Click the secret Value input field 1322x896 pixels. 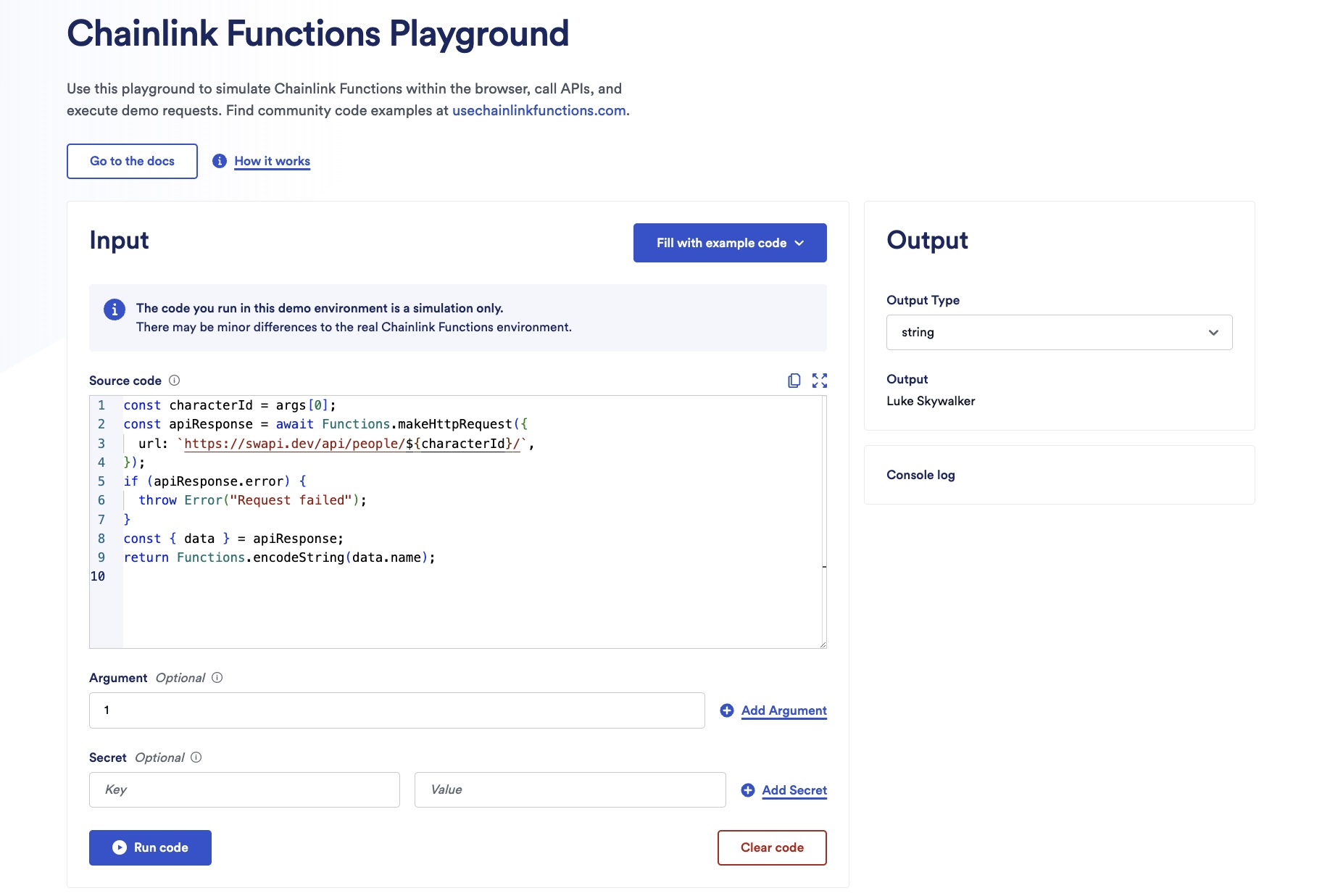click(x=570, y=790)
